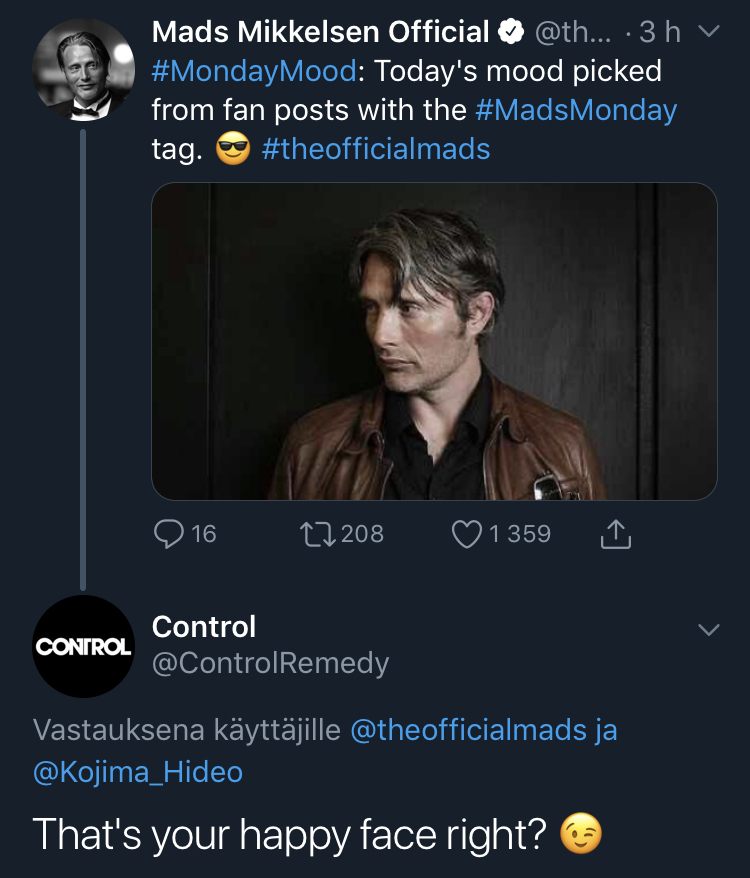Expand the Mads tweet options chevron

point(708,33)
